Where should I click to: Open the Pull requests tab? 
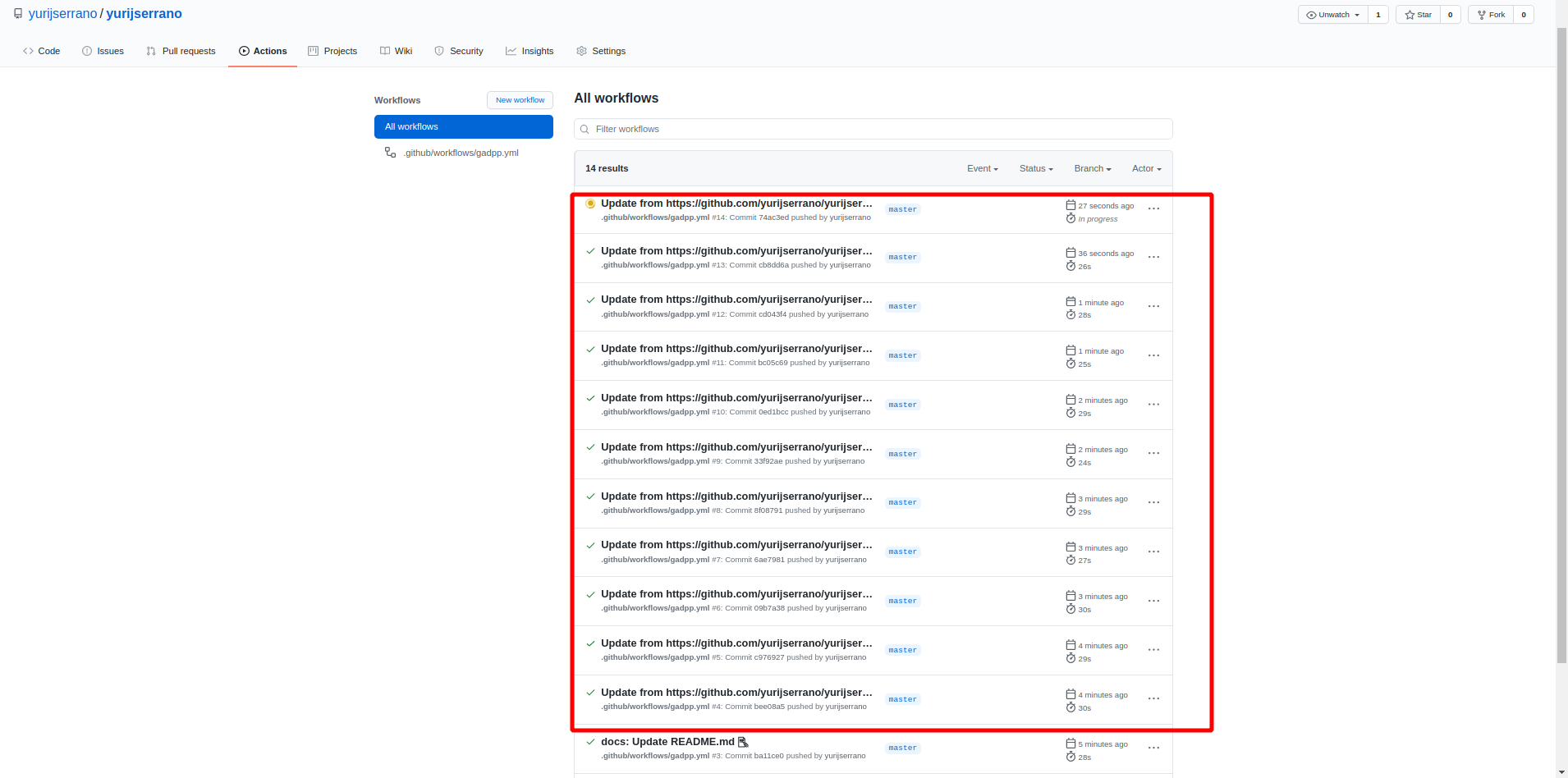pos(181,51)
